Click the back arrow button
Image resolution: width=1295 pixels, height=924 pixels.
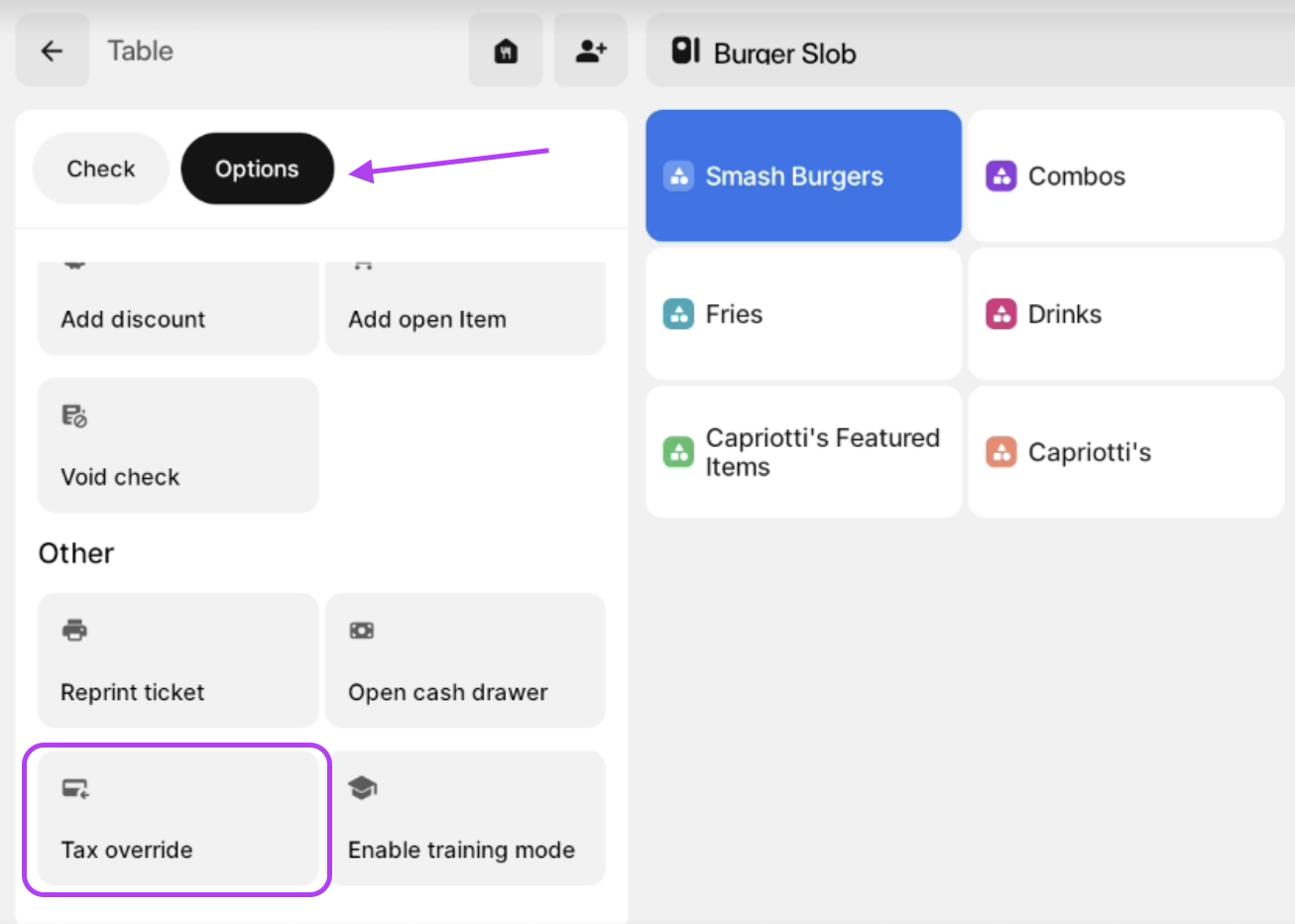click(52, 51)
